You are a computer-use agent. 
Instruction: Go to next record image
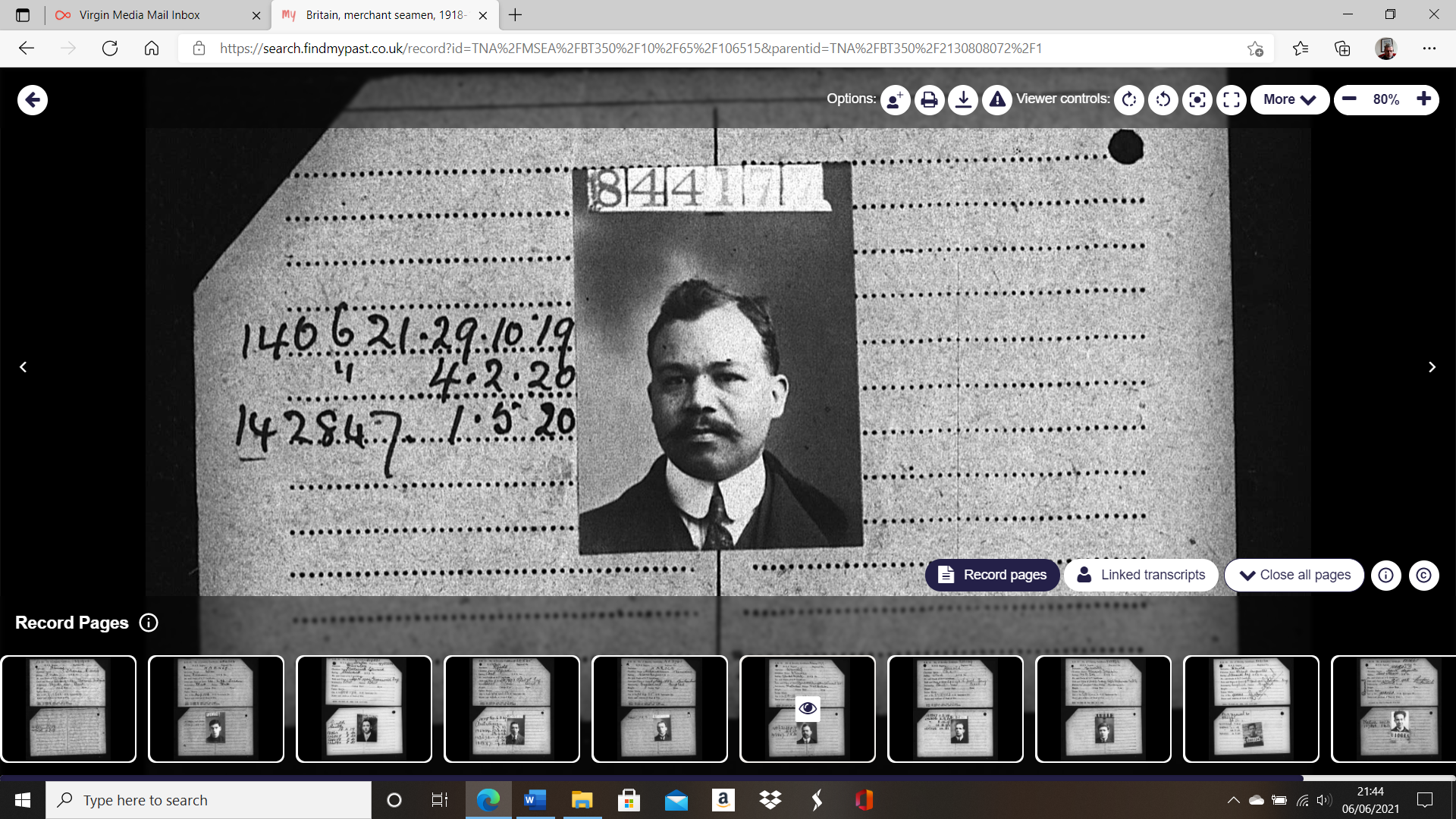click(1432, 367)
